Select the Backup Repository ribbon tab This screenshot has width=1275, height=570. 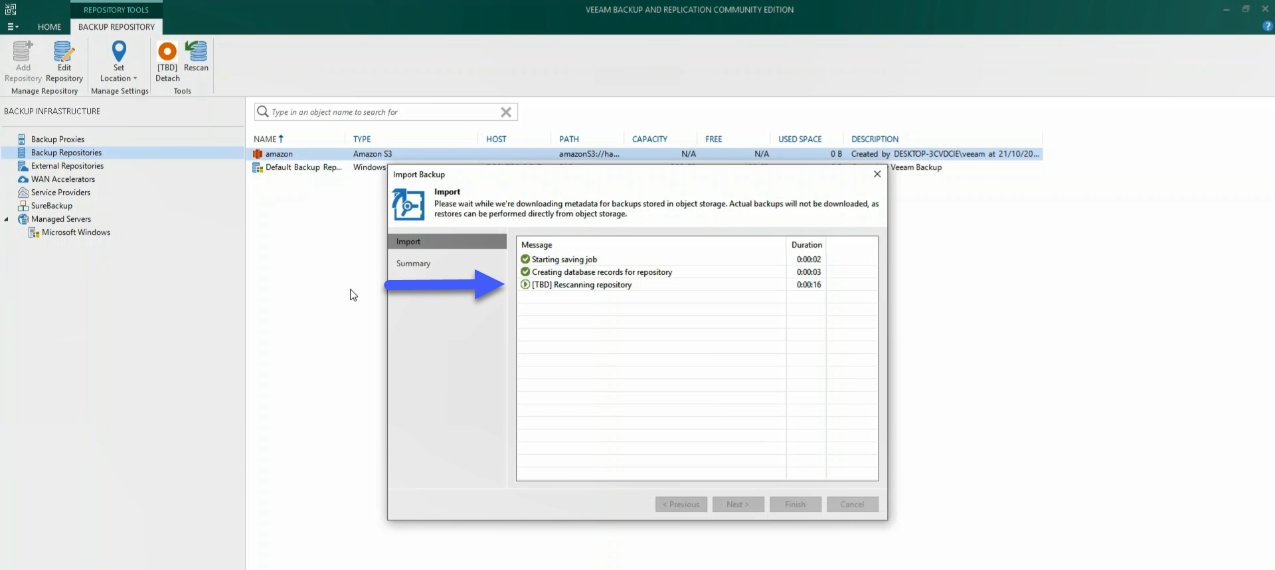[116, 27]
